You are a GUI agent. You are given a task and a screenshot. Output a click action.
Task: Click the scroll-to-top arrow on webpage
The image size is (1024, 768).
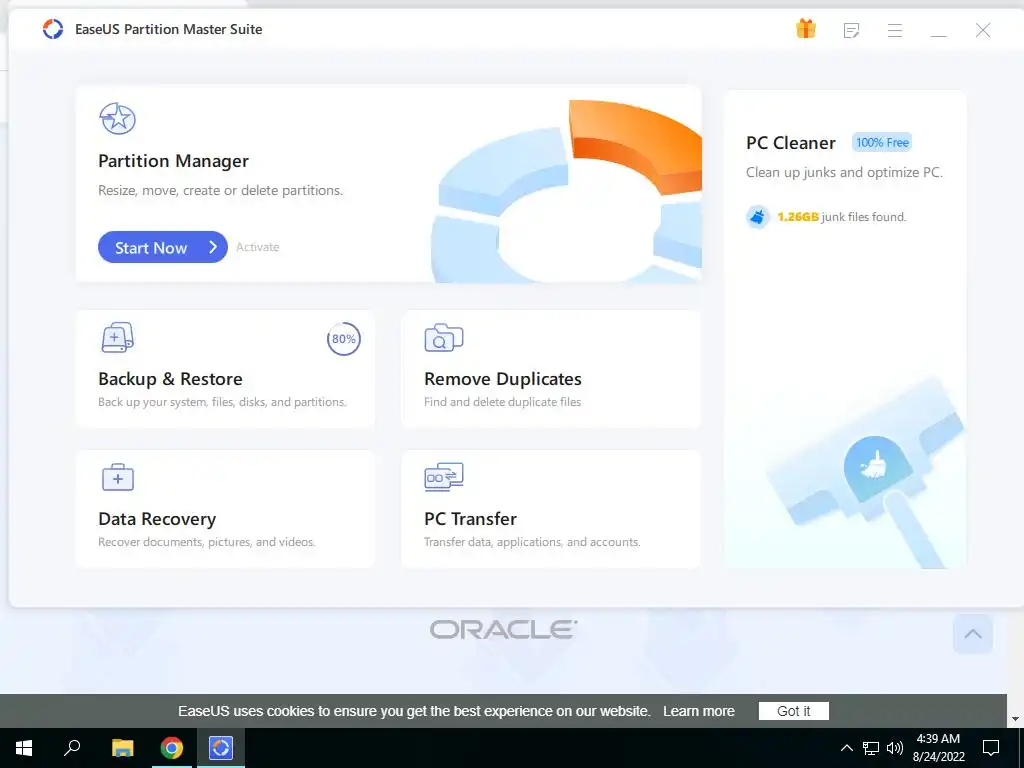[x=972, y=633]
